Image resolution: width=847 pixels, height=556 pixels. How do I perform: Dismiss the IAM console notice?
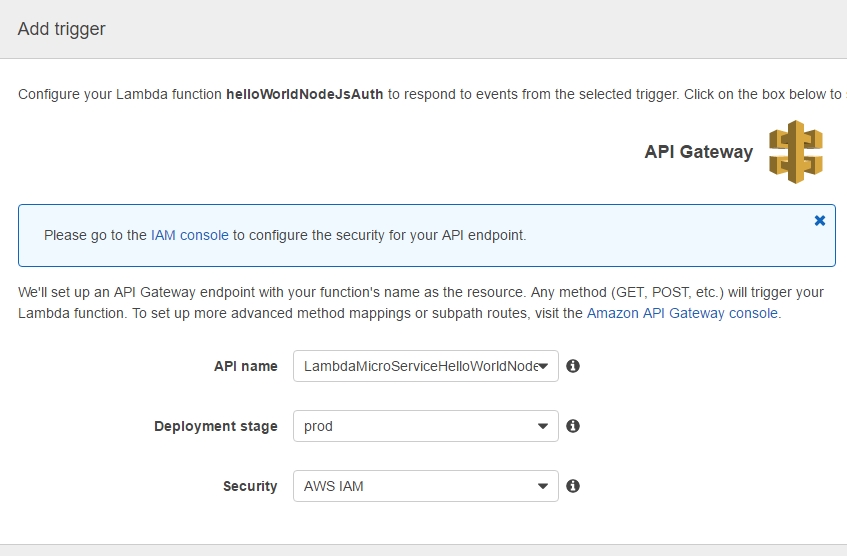tap(819, 220)
